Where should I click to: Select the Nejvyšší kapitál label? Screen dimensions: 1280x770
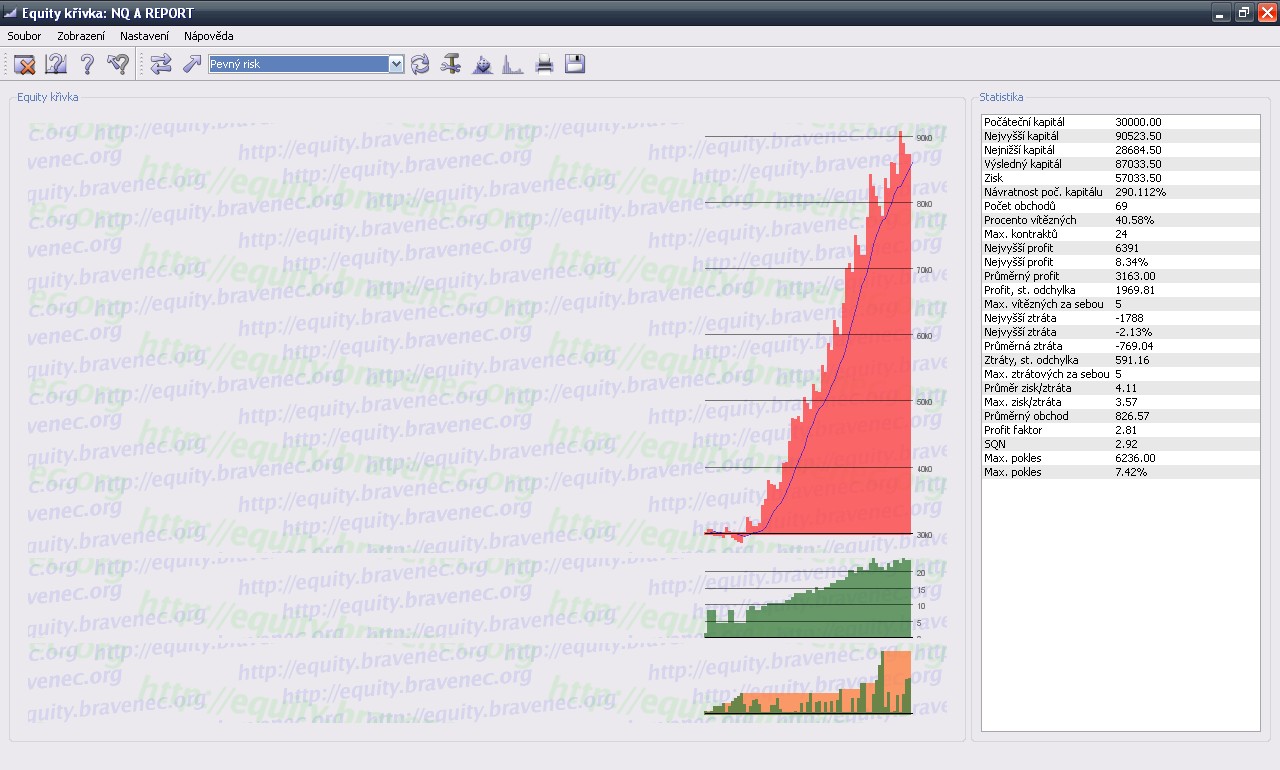[1021, 136]
